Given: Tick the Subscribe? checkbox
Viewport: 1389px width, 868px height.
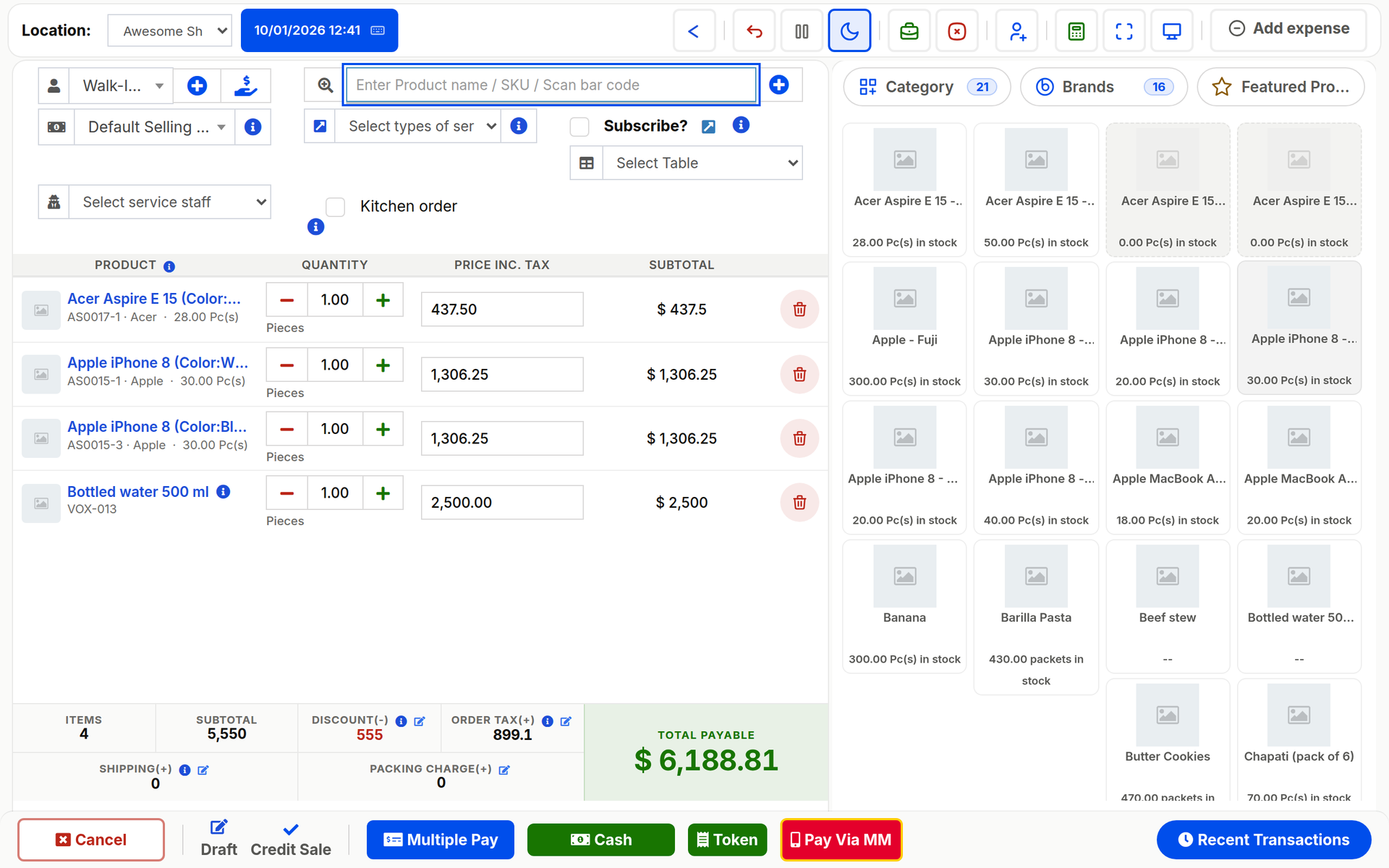Looking at the screenshot, I should [x=579, y=127].
